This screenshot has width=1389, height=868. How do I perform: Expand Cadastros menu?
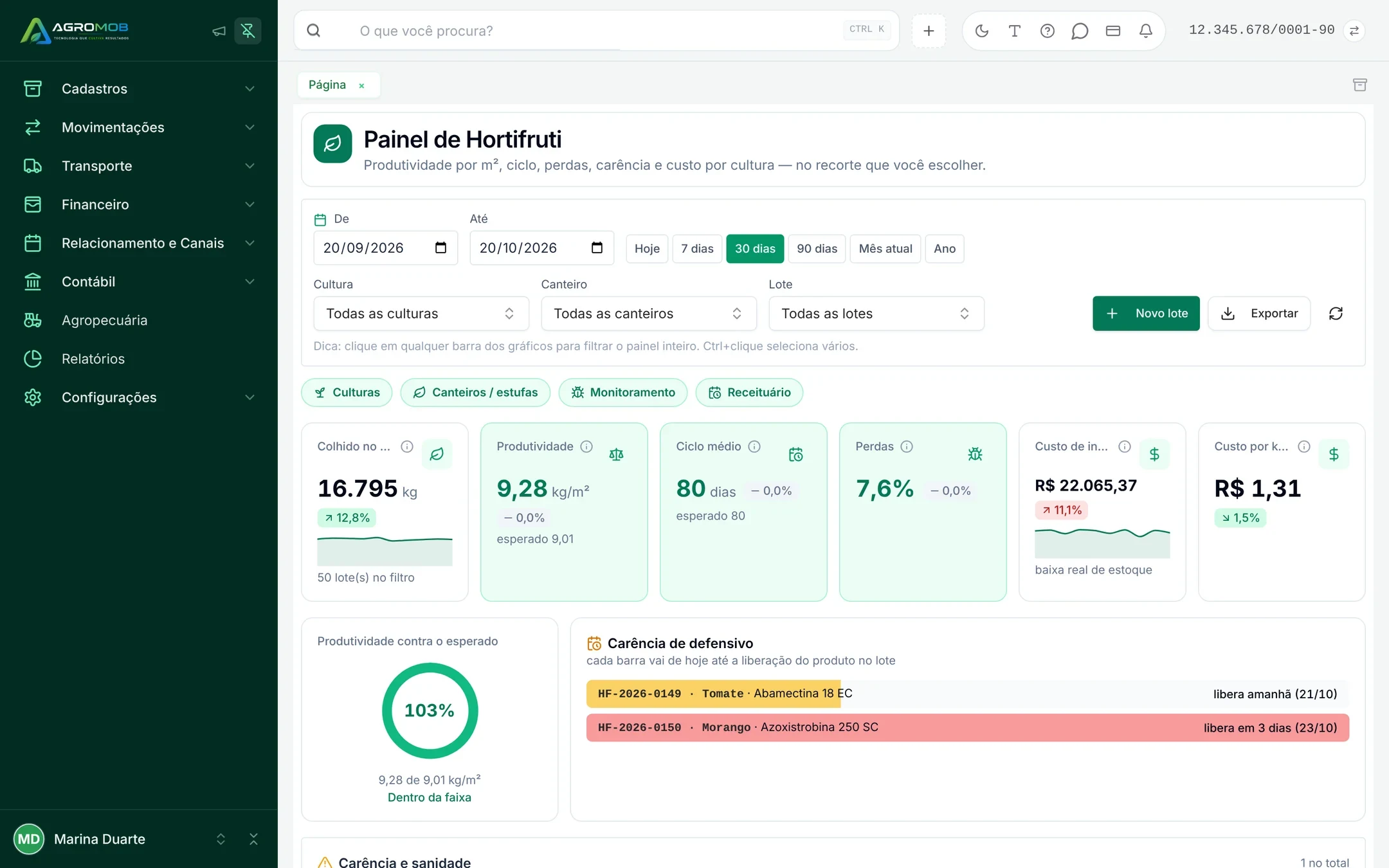point(139,89)
